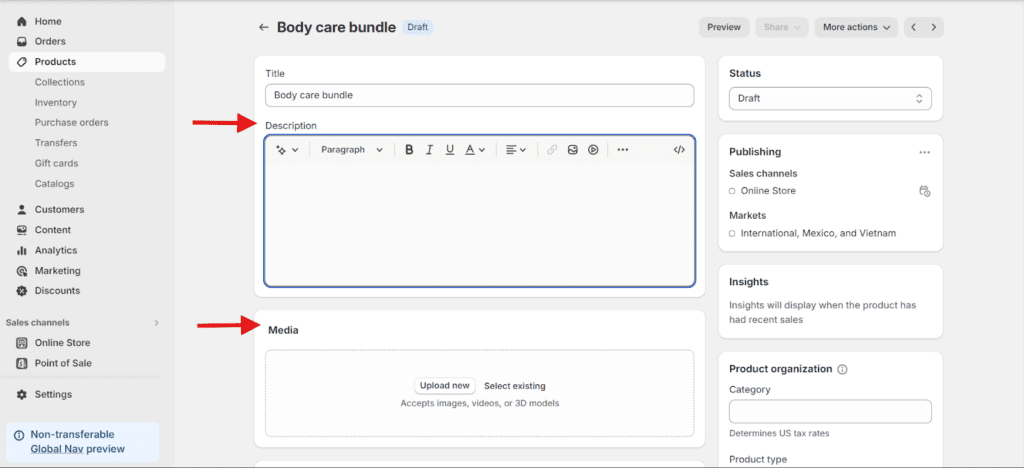Apply italic formatting in description
This screenshot has width=1024, height=468.
pyautogui.click(x=429, y=150)
